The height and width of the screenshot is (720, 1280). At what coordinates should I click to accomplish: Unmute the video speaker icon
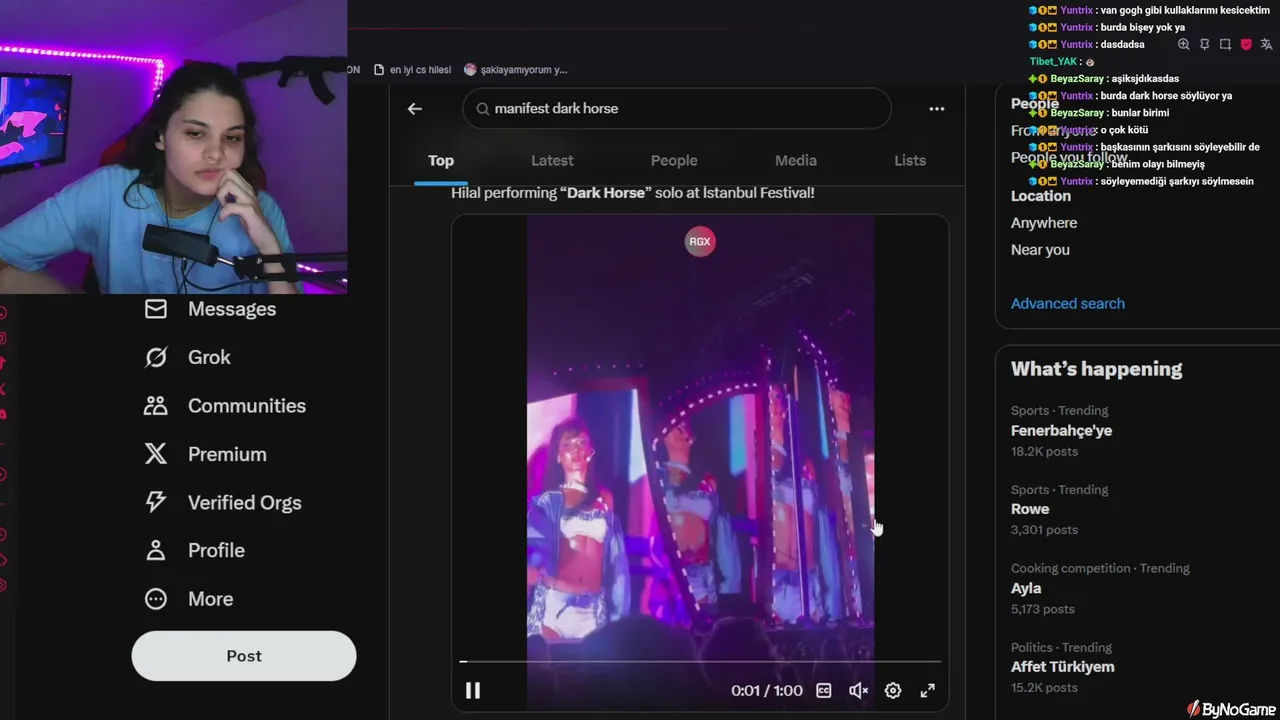[x=858, y=690]
